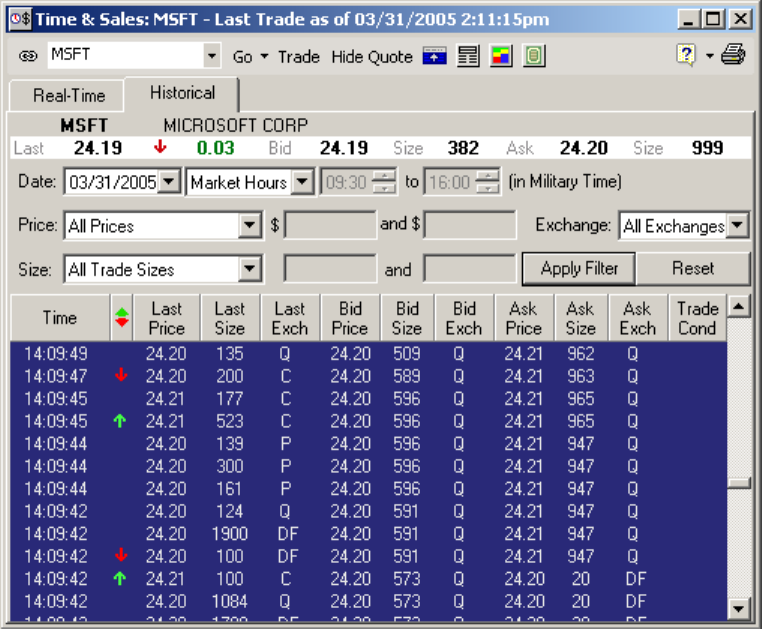Click Go in the toolbar
Image resolution: width=762 pixels, height=629 pixels.
tap(242, 57)
